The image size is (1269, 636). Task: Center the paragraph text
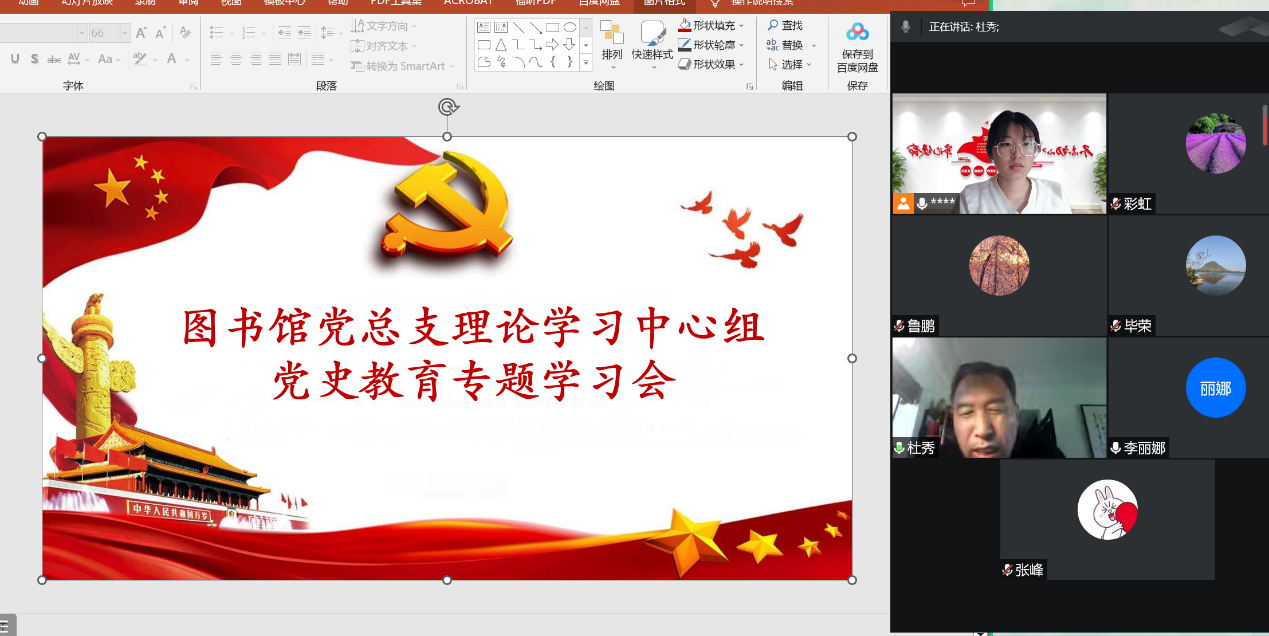(x=236, y=60)
